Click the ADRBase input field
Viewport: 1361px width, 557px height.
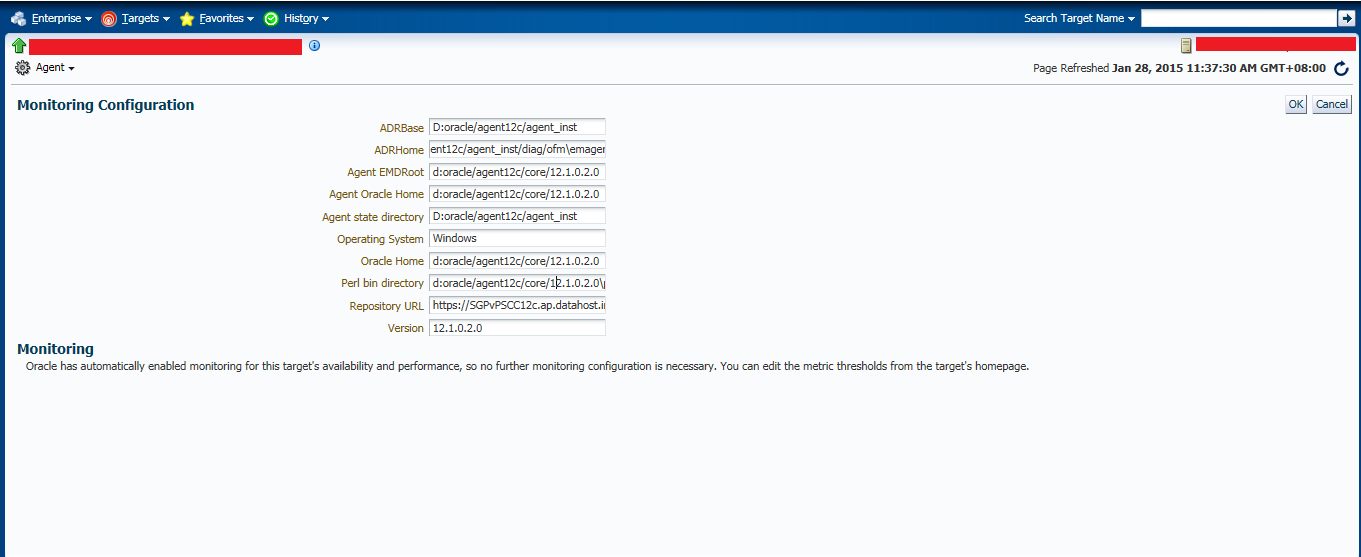coord(517,127)
